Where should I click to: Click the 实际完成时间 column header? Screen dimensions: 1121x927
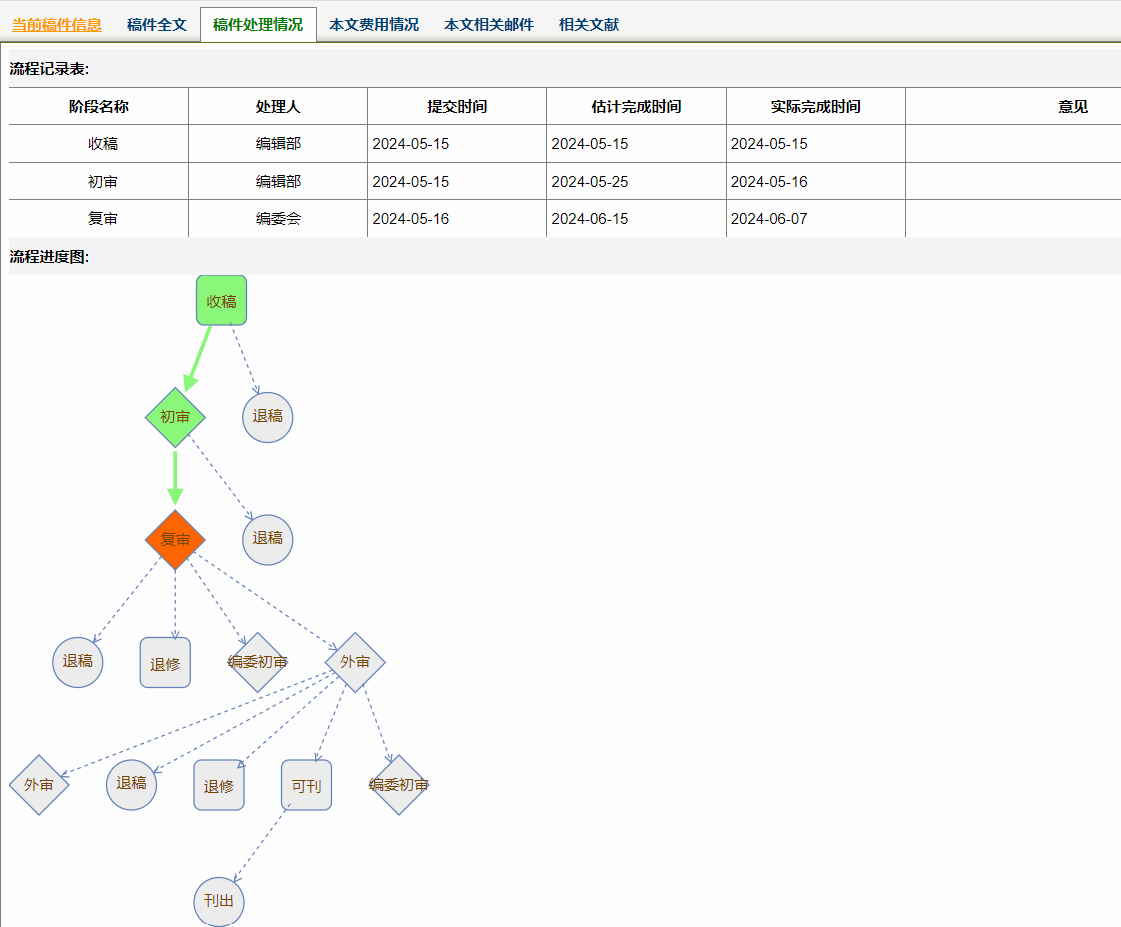pyautogui.click(x=816, y=107)
